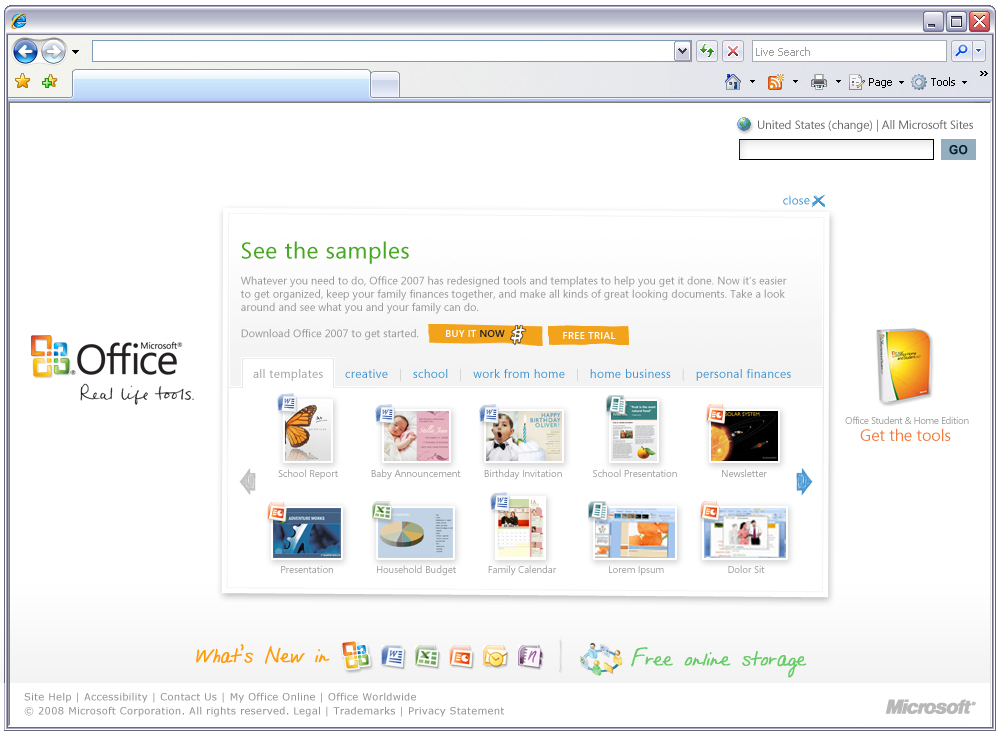Select the all templates tab

pyautogui.click(x=288, y=374)
